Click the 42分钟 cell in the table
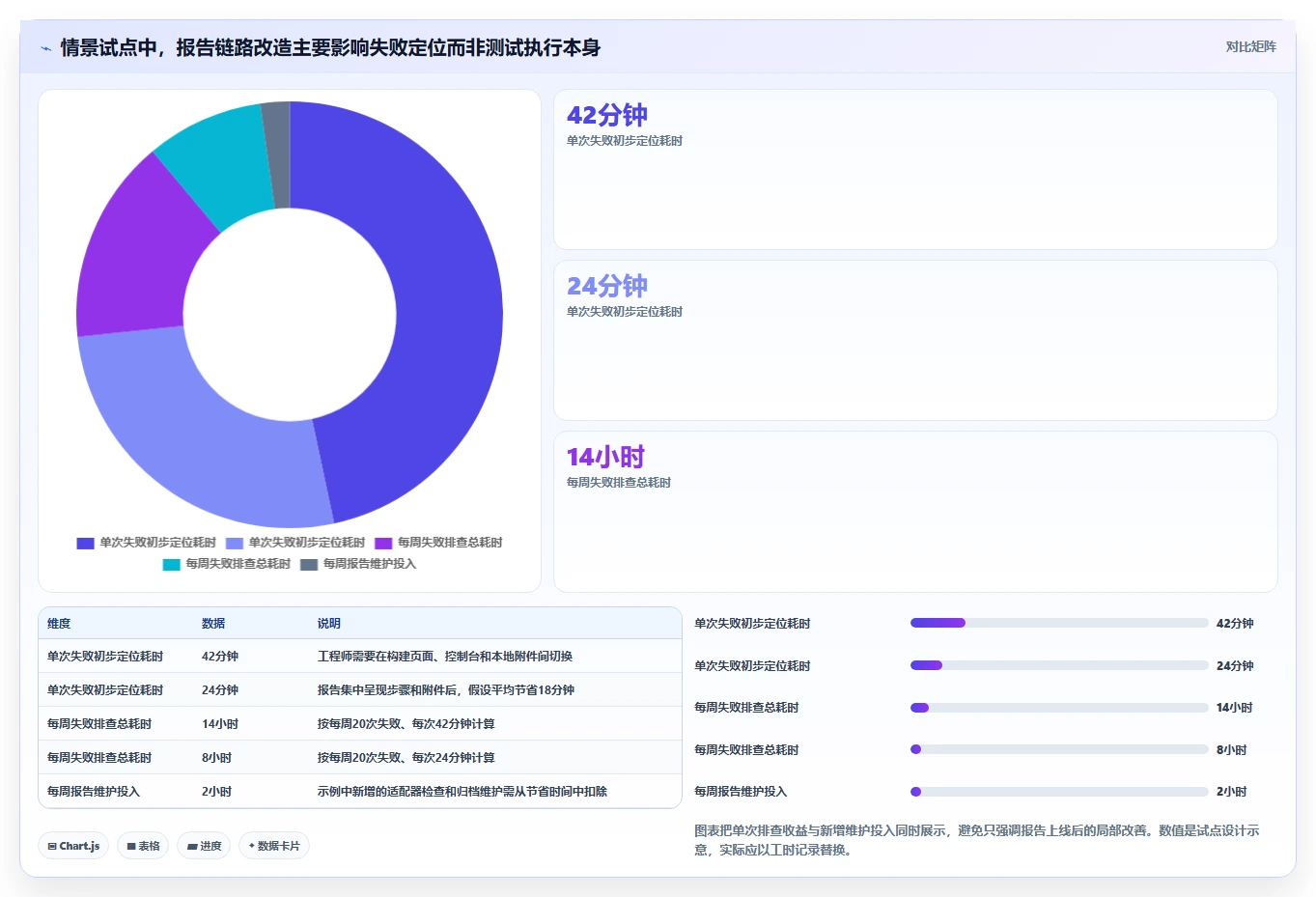The image size is (1316, 897). pos(220,657)
